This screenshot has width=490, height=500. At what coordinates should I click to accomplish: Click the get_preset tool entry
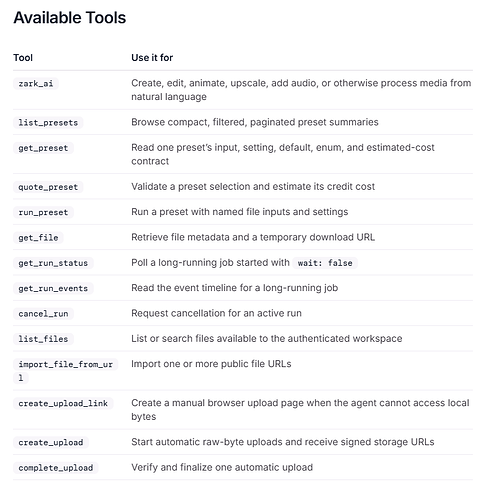click(43, 148)
